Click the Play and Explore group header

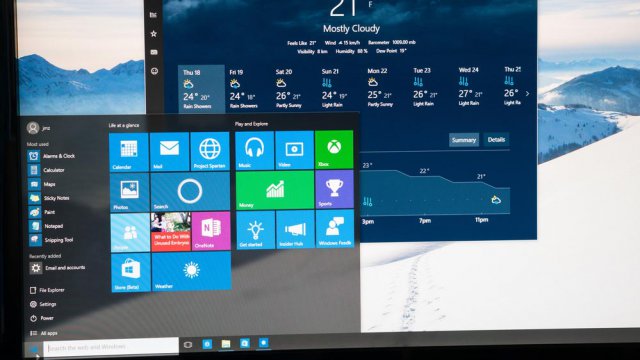(251, 124)
